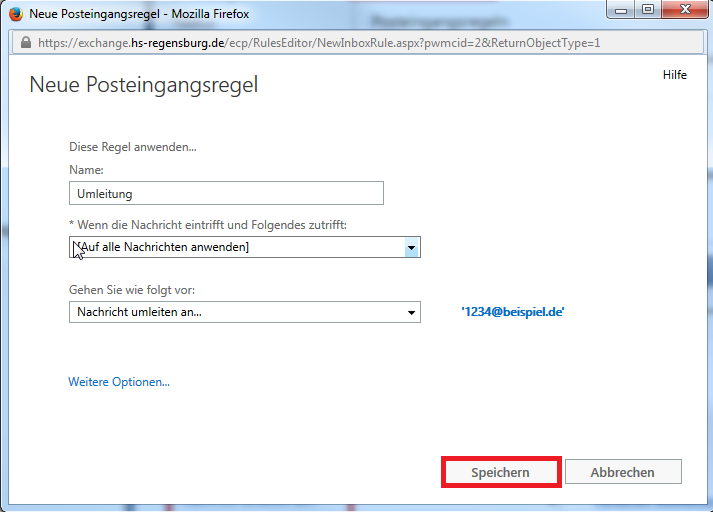Click the '1234@beispiel.de' recipient link
Viewport: 713px width, 512px height.
513,312
